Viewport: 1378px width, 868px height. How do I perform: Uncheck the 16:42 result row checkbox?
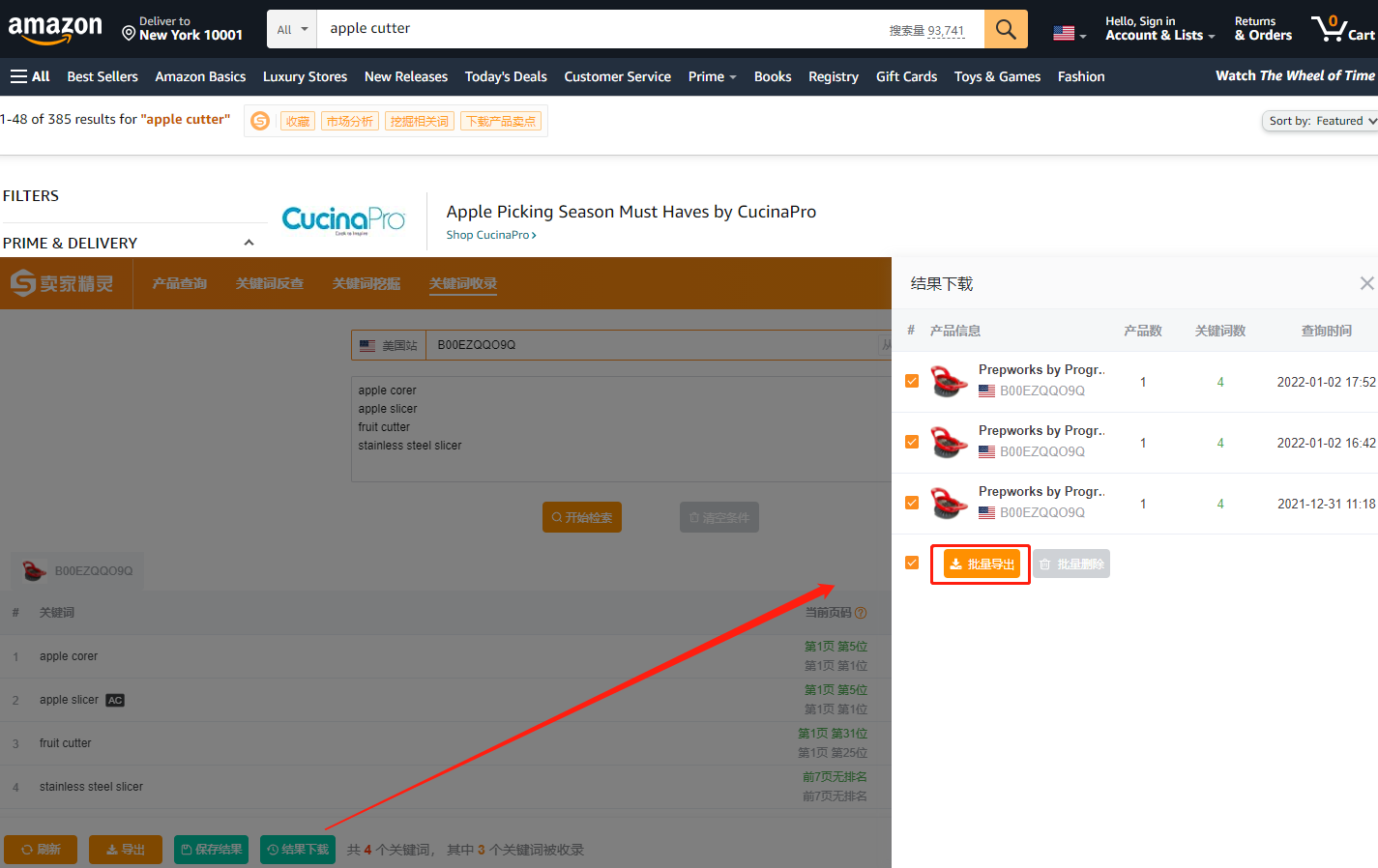(912, 442)
